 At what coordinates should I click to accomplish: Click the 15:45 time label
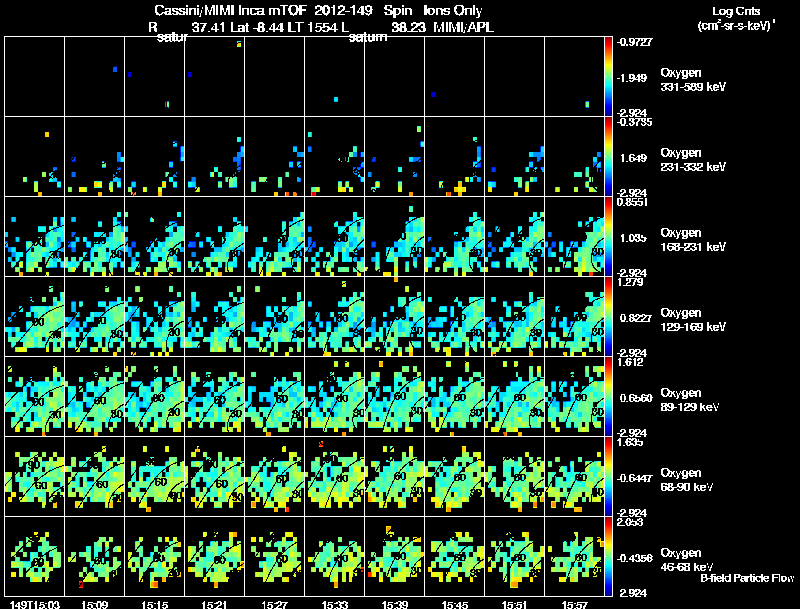tap(455, 604)
